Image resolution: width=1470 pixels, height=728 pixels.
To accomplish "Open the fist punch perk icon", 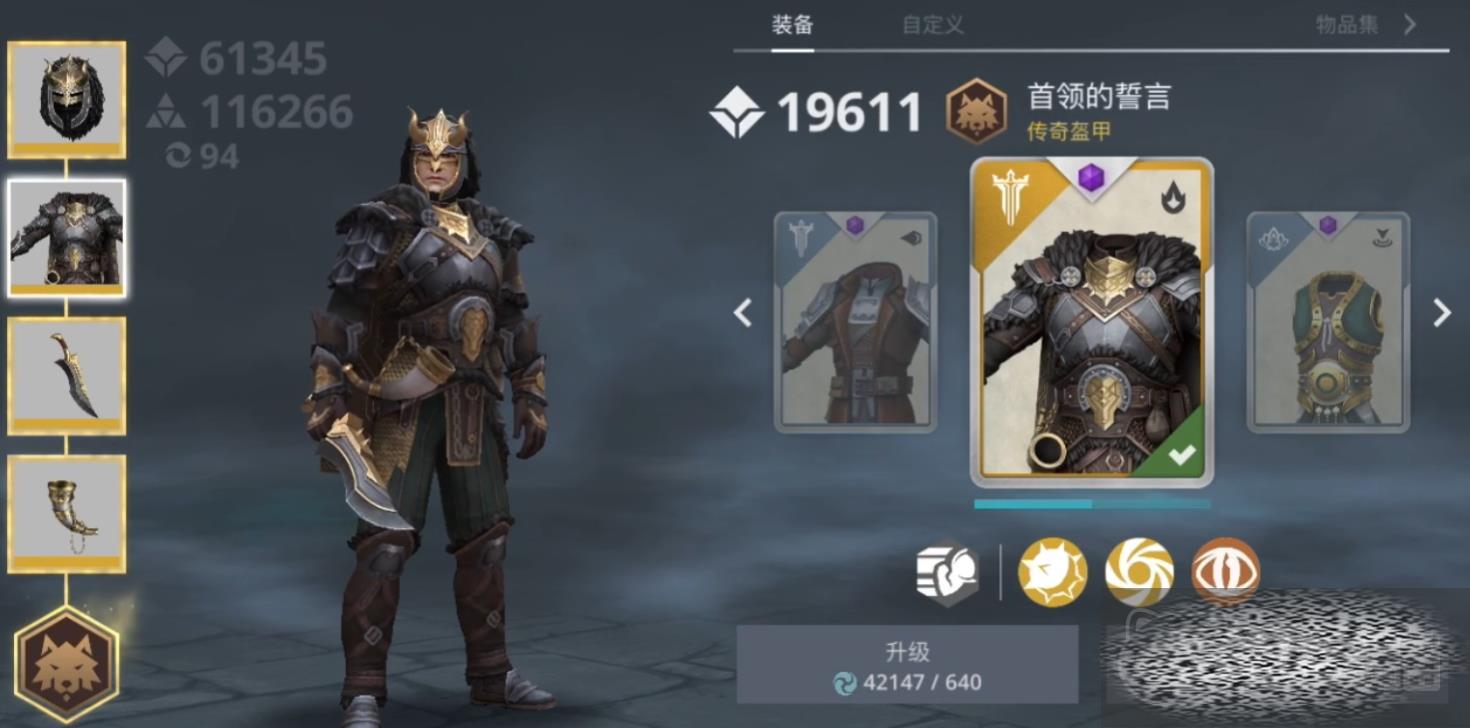I will 947,573.
